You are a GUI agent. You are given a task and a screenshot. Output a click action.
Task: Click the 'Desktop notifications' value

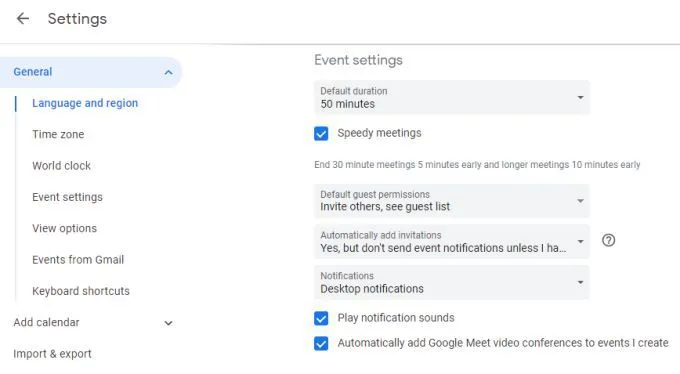372,289
